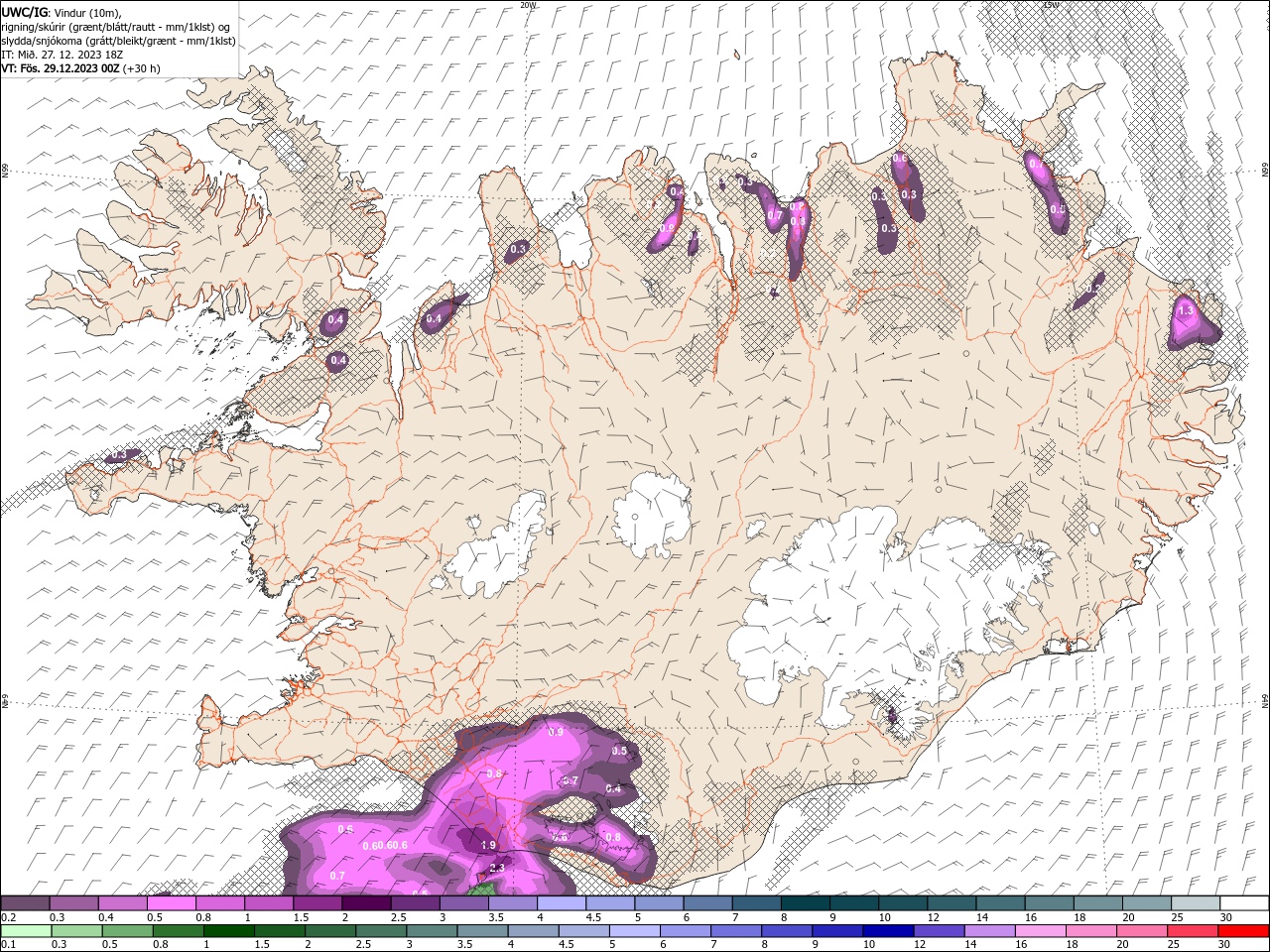Image resolution: width=1270 pixels, height=952 pixels.
Task: Click upper legend white swatch after 30
Action: tap(1243, 902)
